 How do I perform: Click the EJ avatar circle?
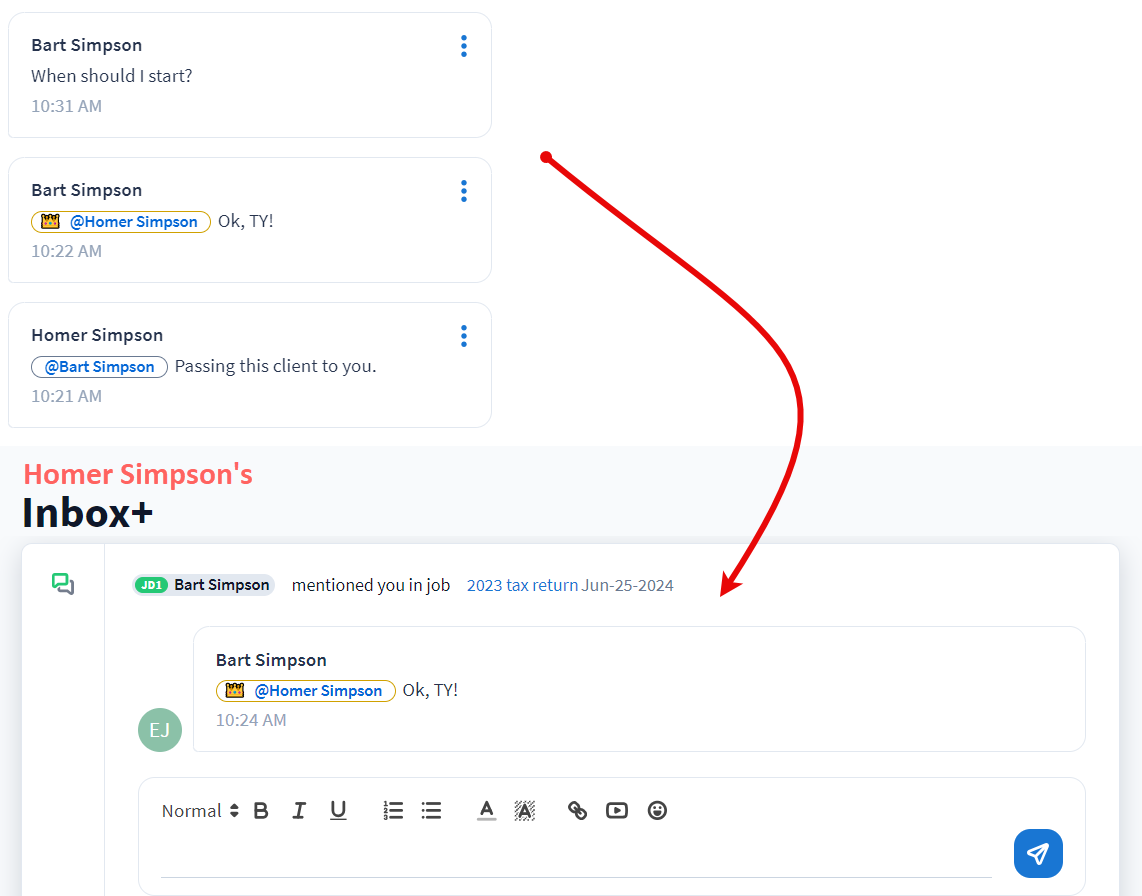point(160,730)
